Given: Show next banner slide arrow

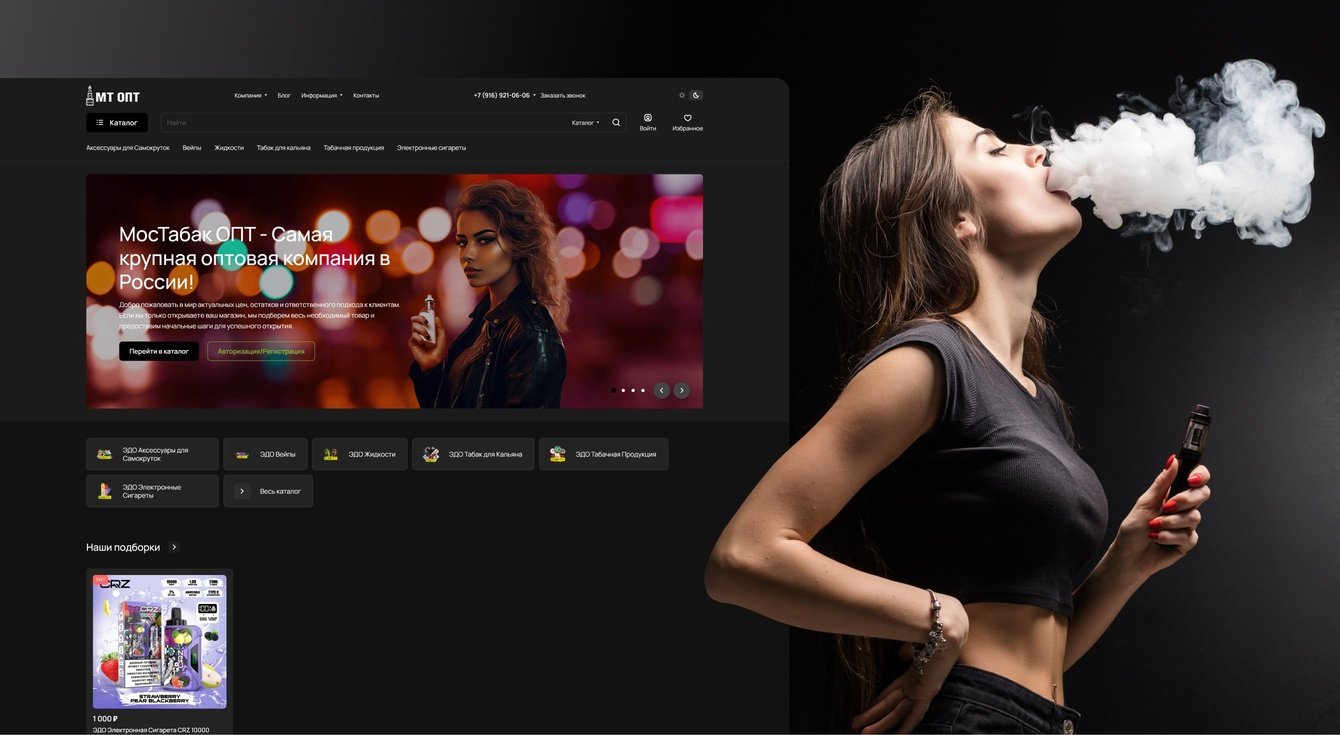Looking at the screenshot, I should pyautogui.click(x=681, y=390).
